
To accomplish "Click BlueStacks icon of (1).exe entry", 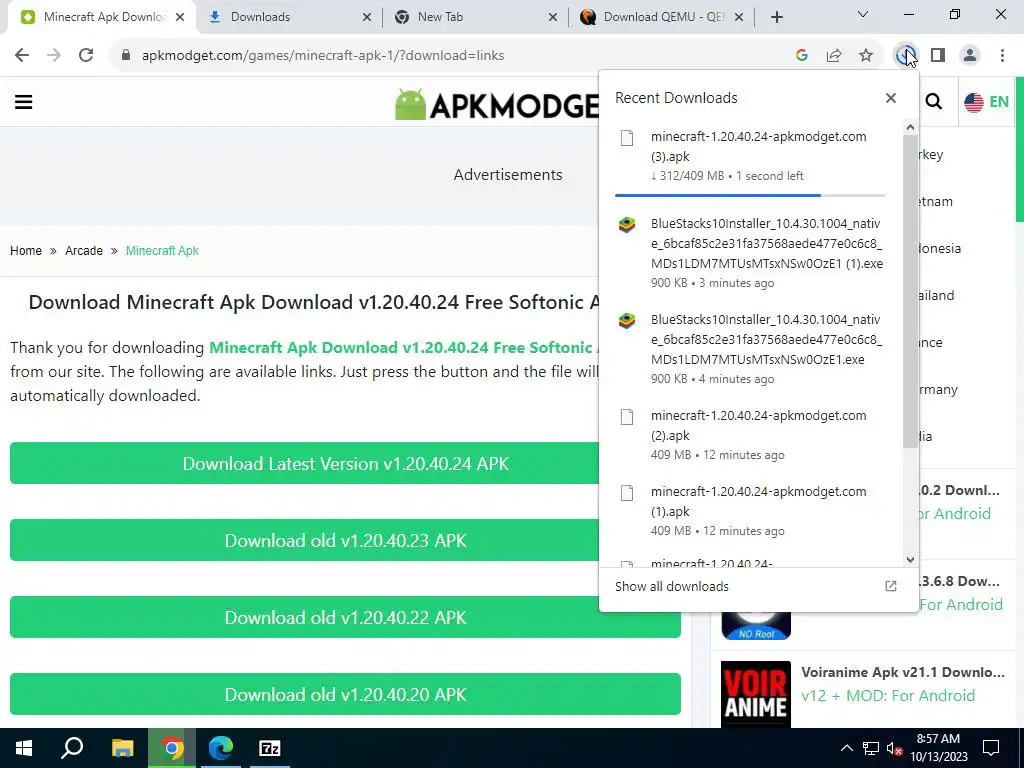I will pyautogui.click(x=627, y=225).
